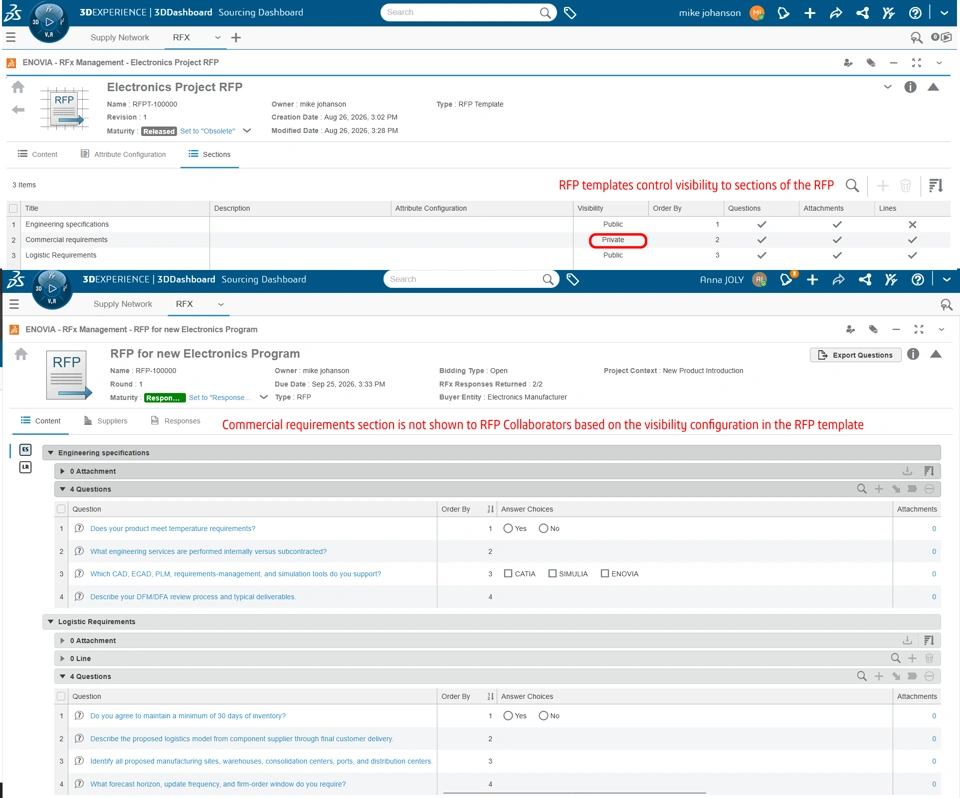960x798 pixels.
Task: Switch to Supply Network tab in top window
Action: pyautogui.click(x=120, y=37)
